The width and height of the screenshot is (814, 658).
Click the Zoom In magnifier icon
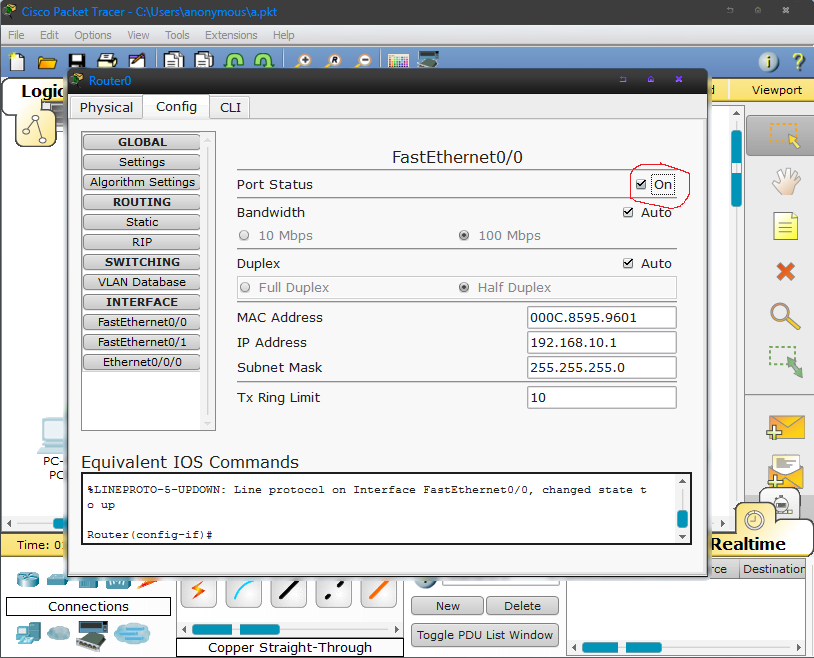point(303,61)
